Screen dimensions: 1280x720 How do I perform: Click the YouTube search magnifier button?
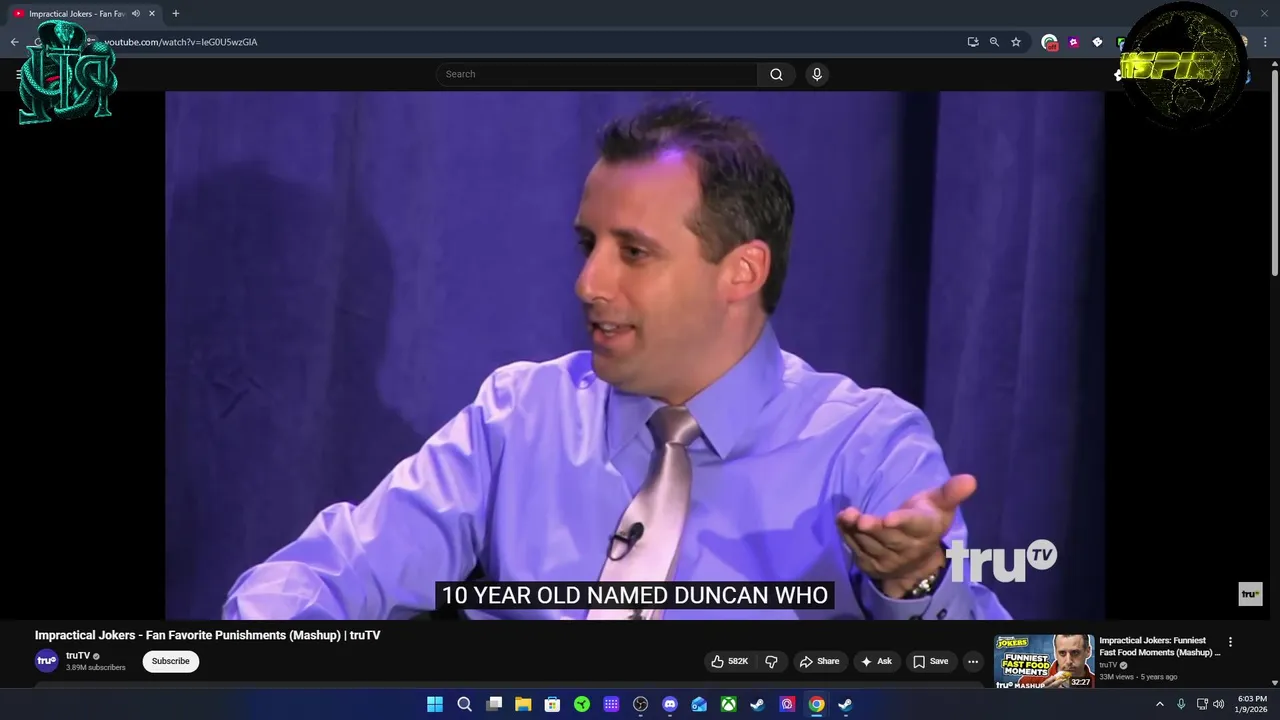click(x=776, y=74)
